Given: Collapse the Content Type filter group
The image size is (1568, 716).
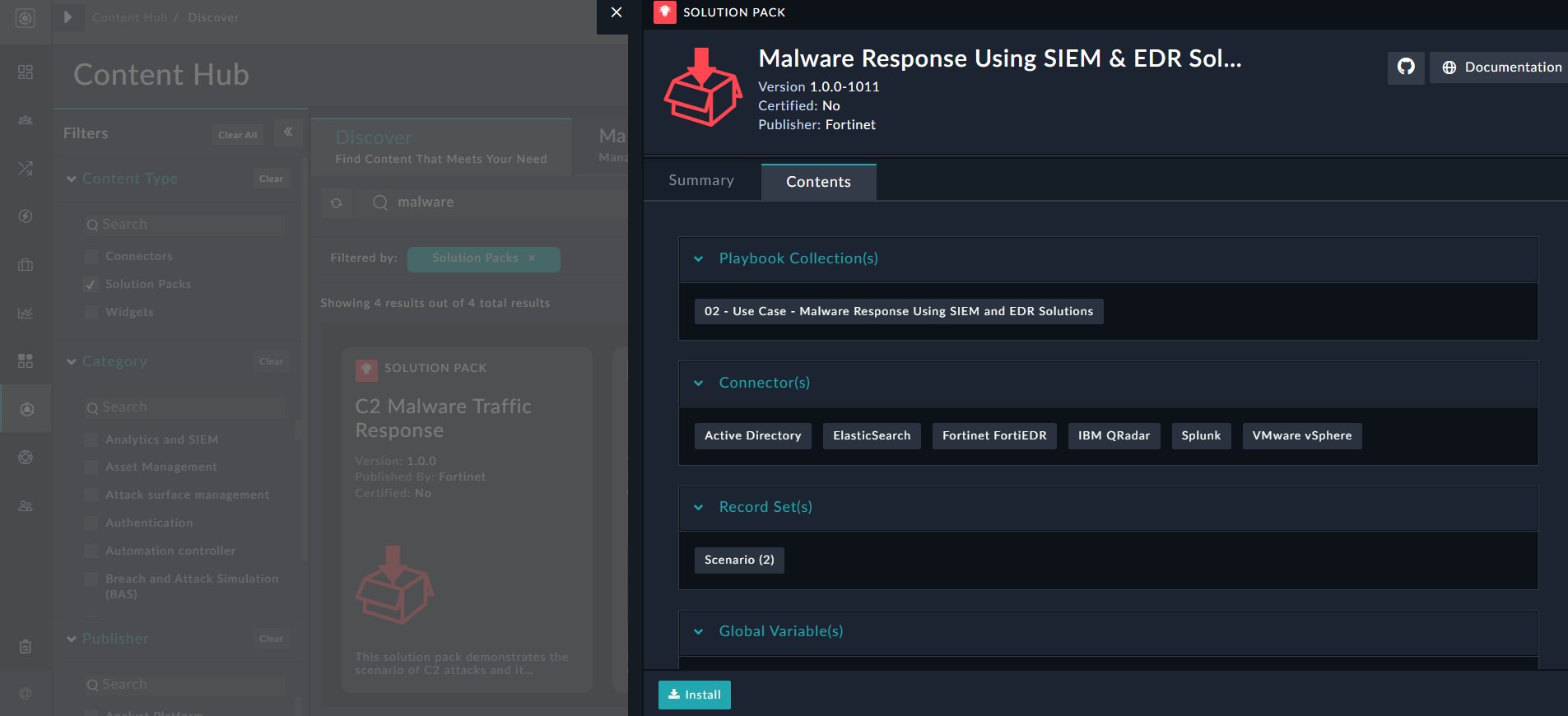Looking at the screenshot, I should click(x=72, y=179).
